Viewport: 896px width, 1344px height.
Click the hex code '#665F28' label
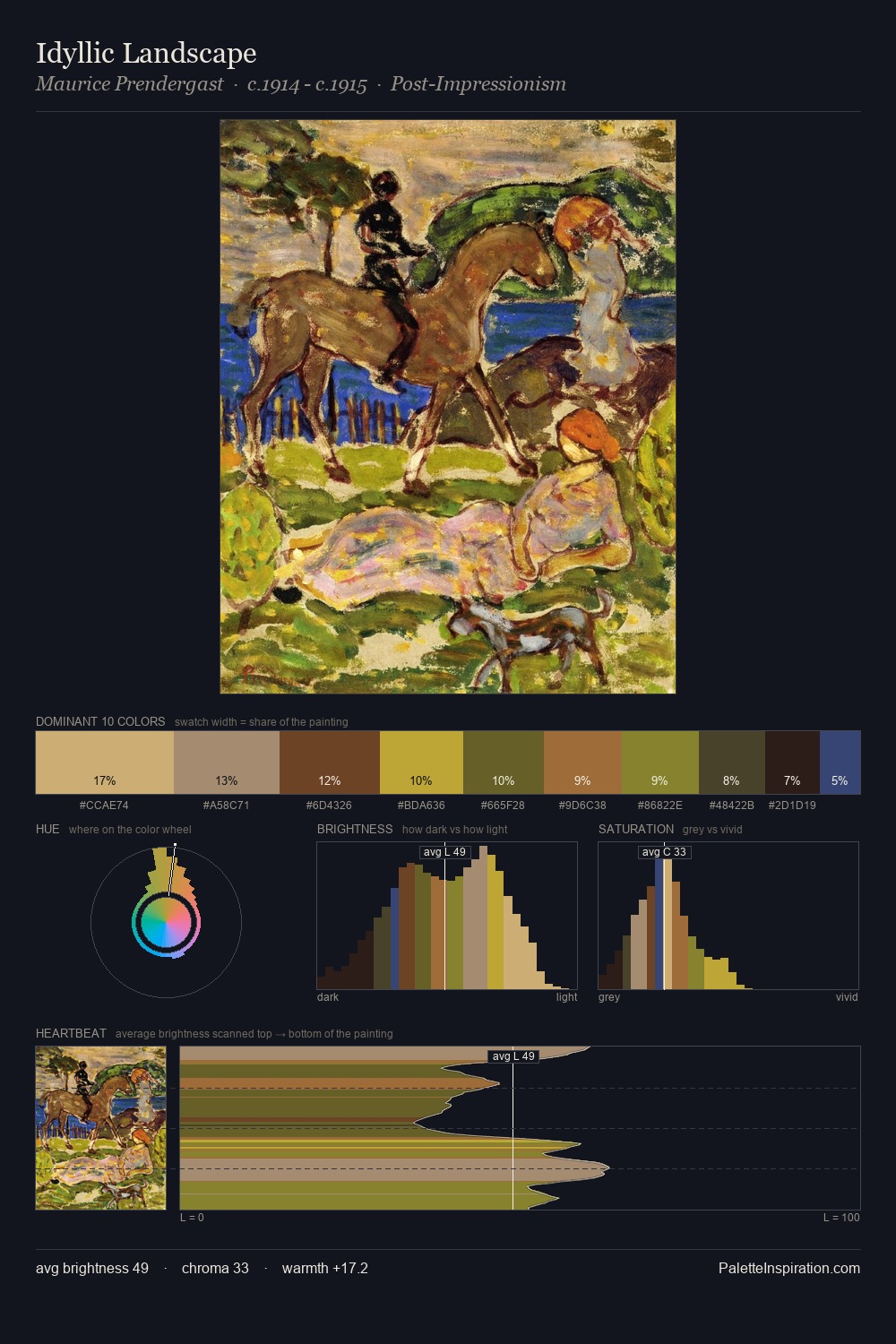[503, 806]
